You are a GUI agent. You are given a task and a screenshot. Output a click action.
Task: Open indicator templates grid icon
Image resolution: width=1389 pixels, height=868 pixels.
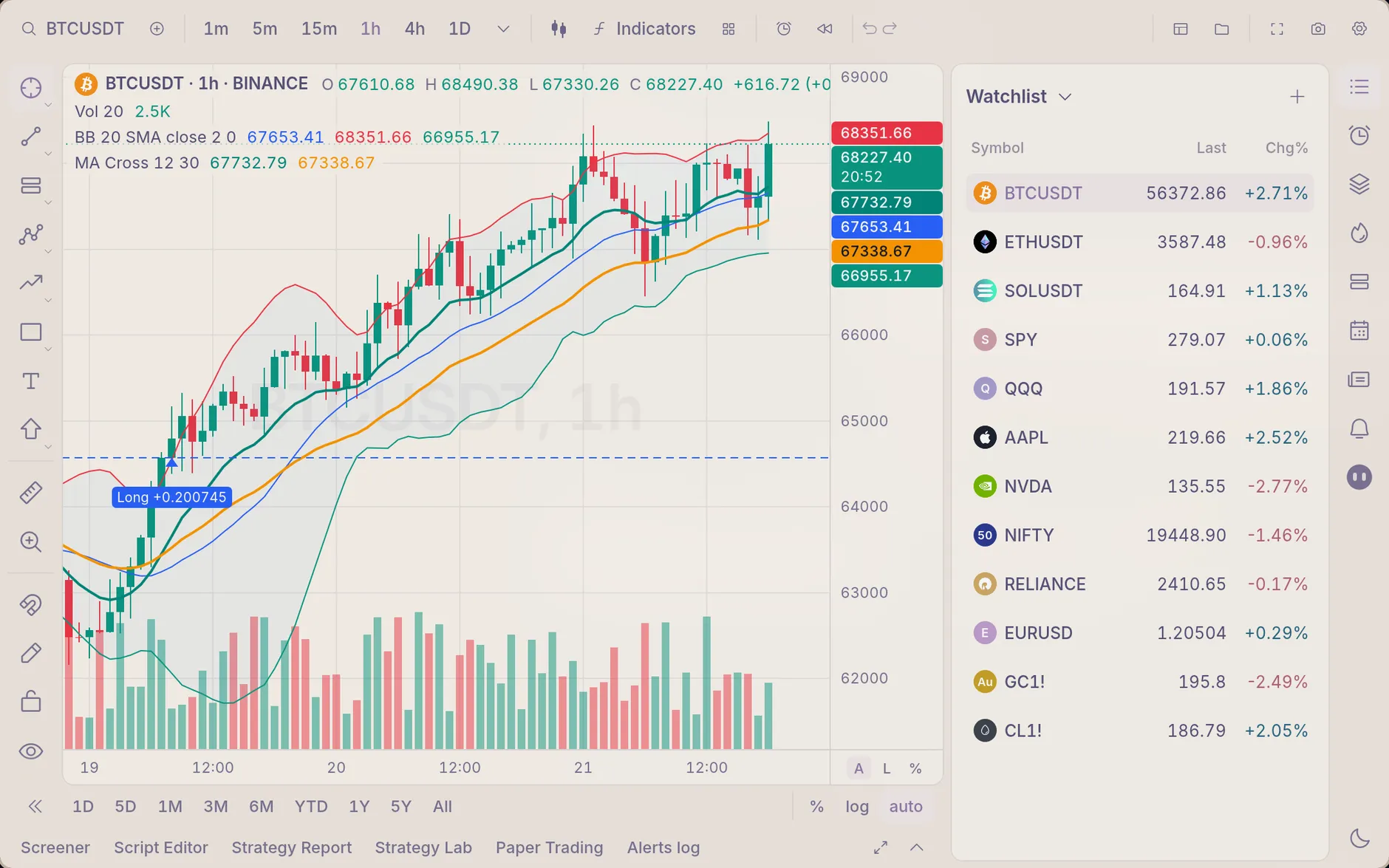[x=728, y=29]
